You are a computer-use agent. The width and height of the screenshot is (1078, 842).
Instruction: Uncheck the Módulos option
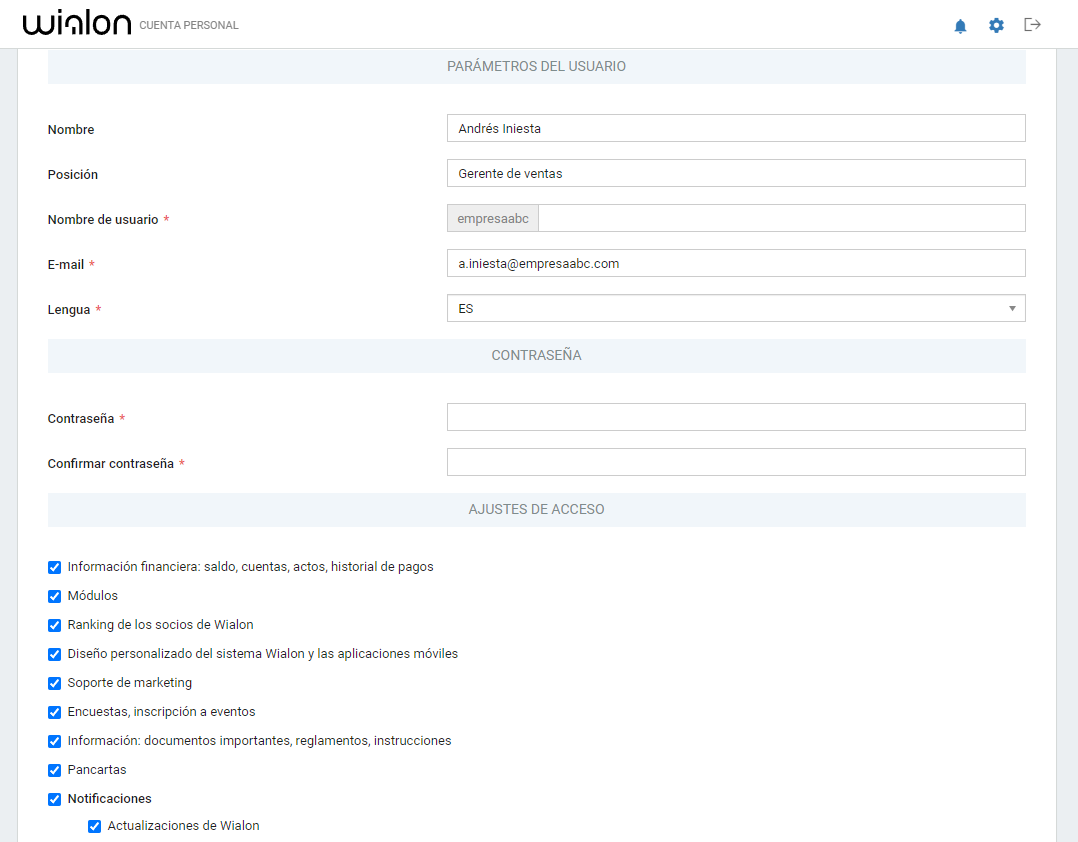[54, 596]
